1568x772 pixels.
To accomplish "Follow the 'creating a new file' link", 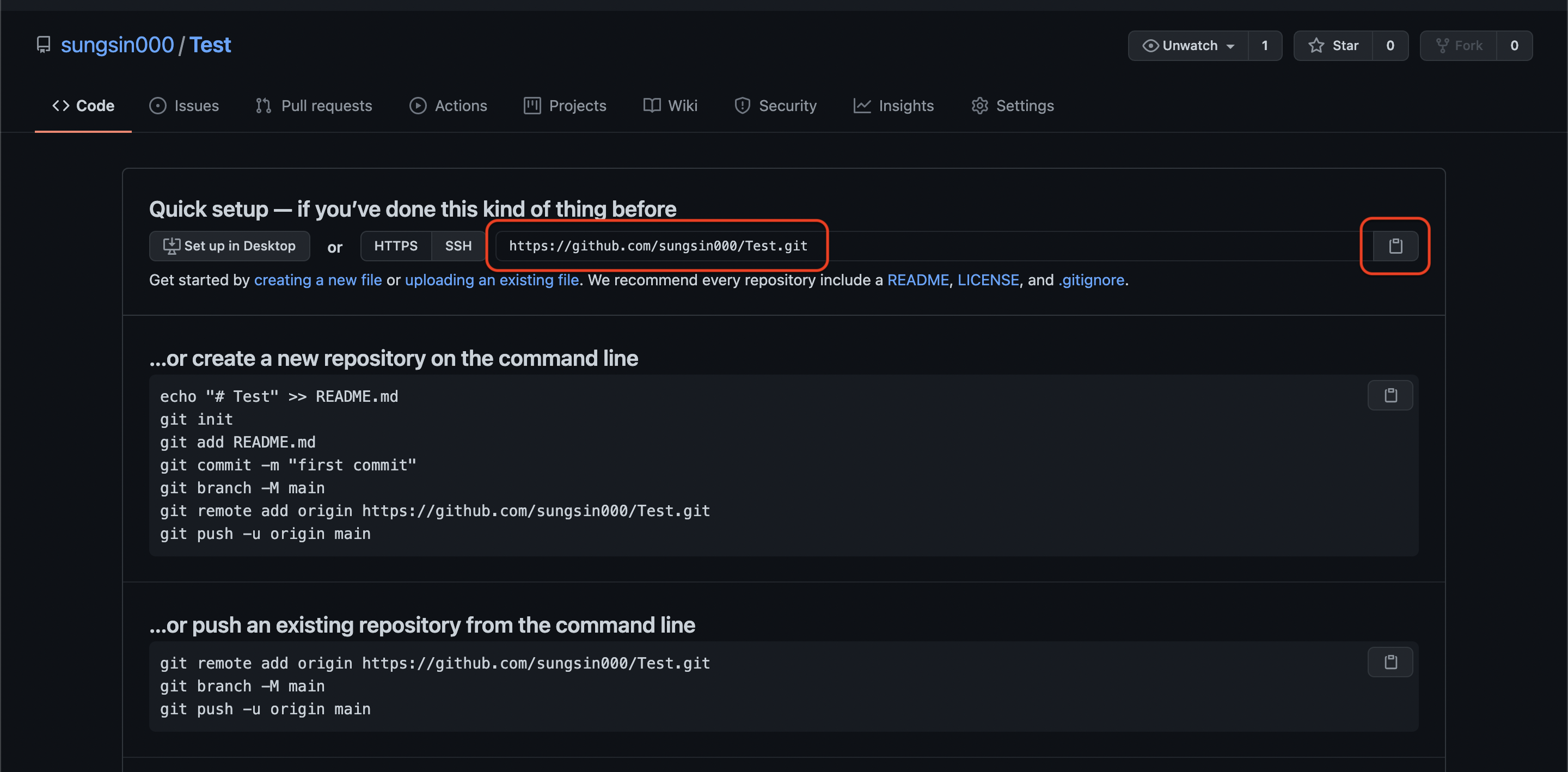I will pyautogui.click(x=318, y=280).
